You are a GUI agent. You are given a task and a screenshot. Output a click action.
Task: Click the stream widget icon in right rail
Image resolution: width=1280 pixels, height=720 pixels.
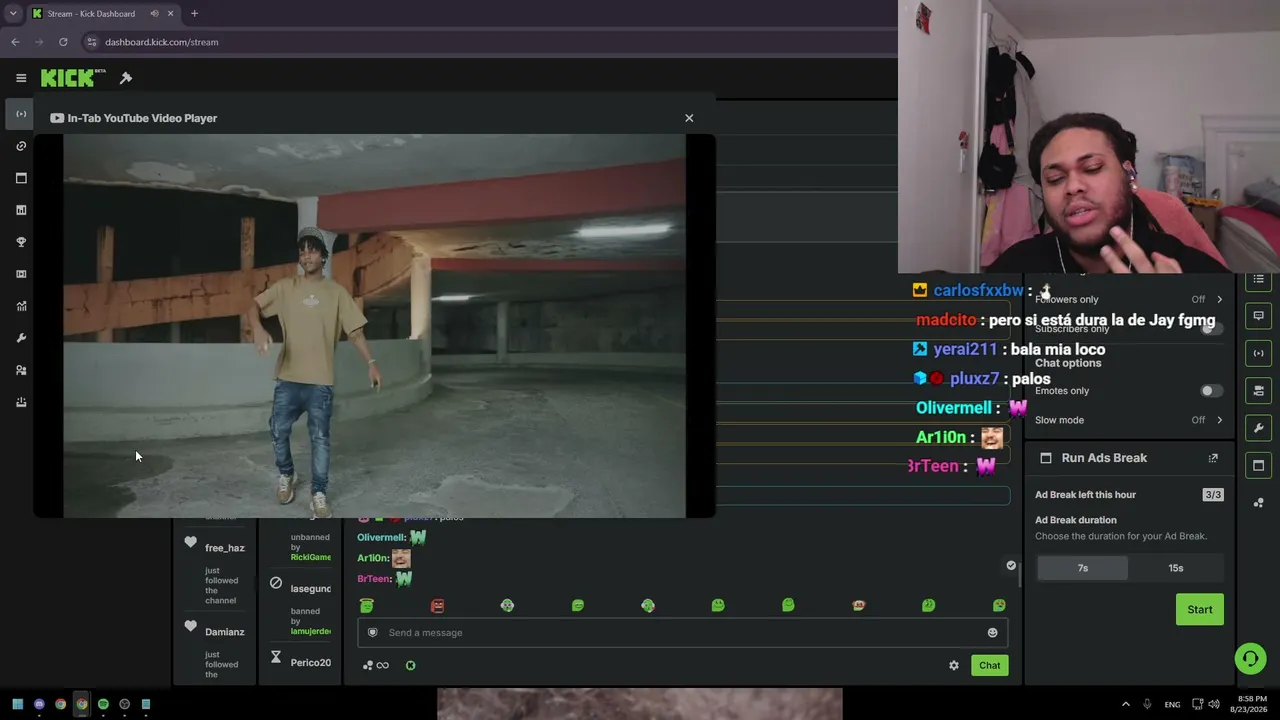pos(1259,353)
